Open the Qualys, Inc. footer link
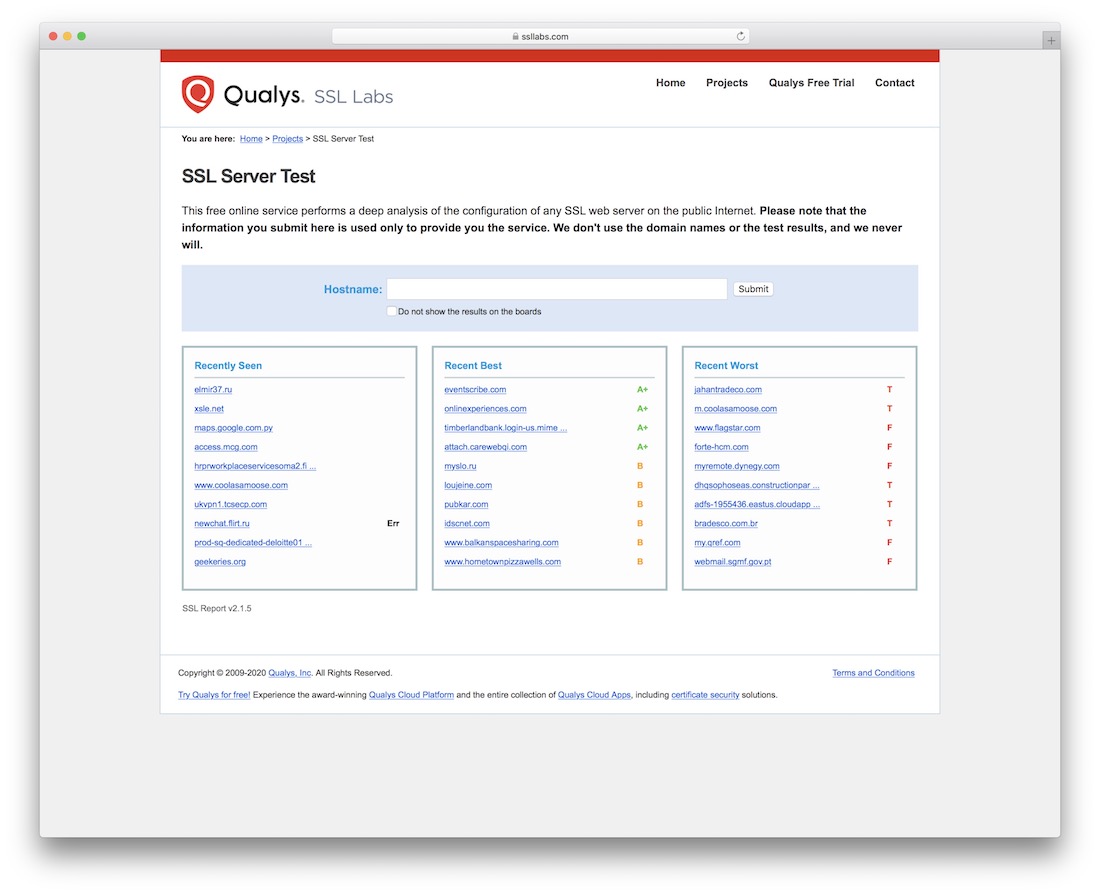The image size is (1100, 894). (290, 673)
